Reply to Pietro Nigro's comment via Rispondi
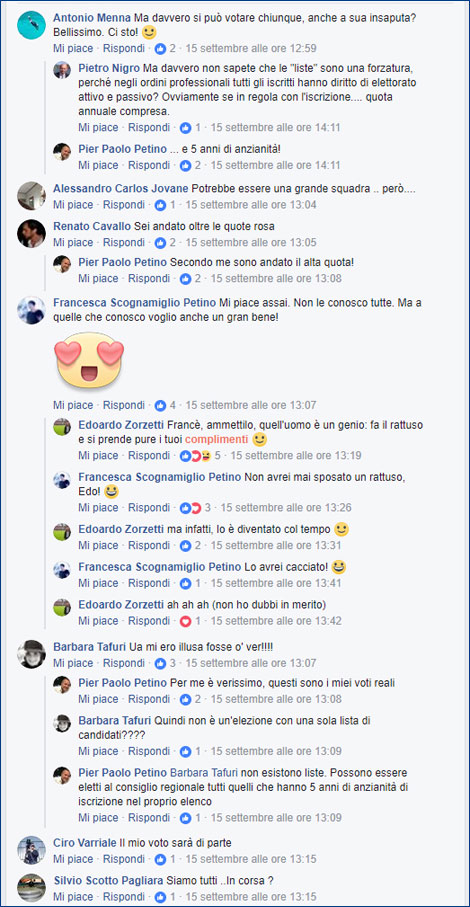The height and width of the screenshot is (907, 470). click(149, 127)
